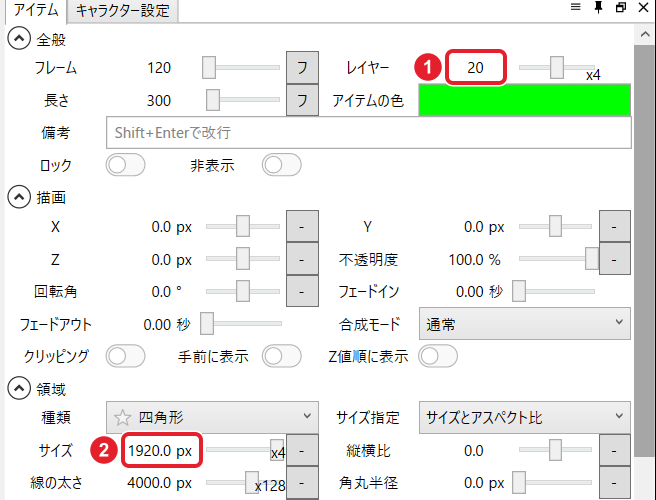Click the animation button for 縦横比
656x500 pixels.
click(615, 450)
